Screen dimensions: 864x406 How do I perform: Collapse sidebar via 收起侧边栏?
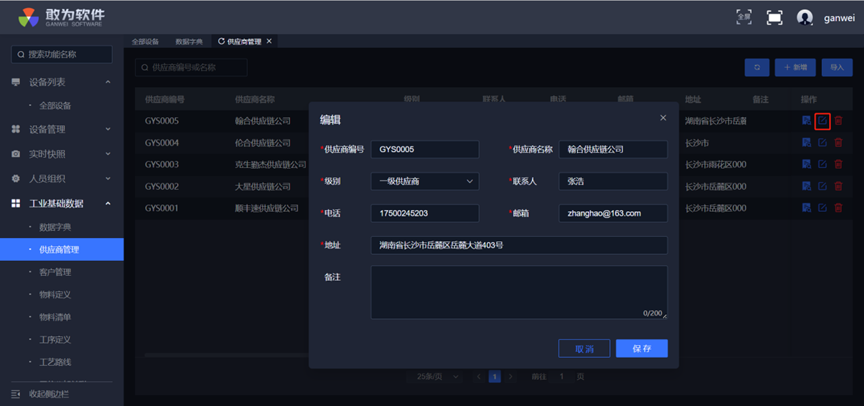tap(40, 394)
